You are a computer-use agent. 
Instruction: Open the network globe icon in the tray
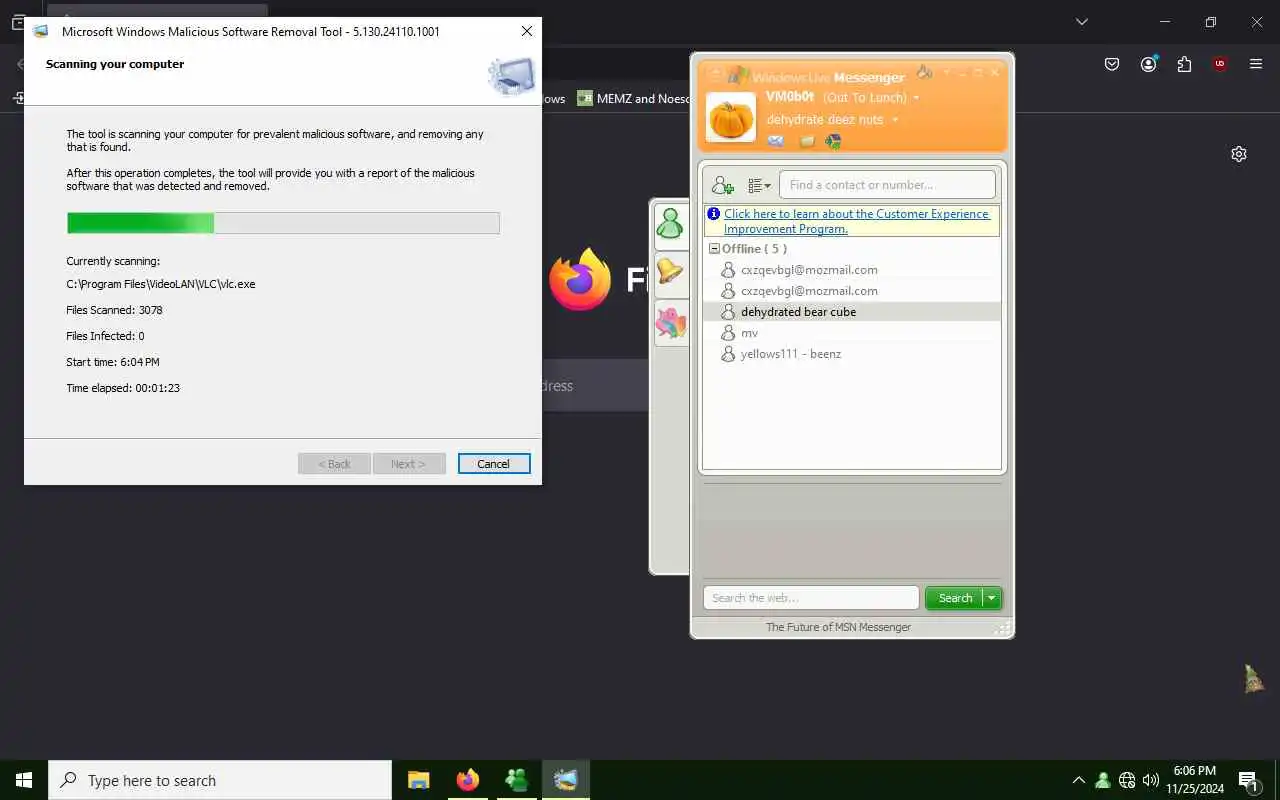(x=1127, y=780)
